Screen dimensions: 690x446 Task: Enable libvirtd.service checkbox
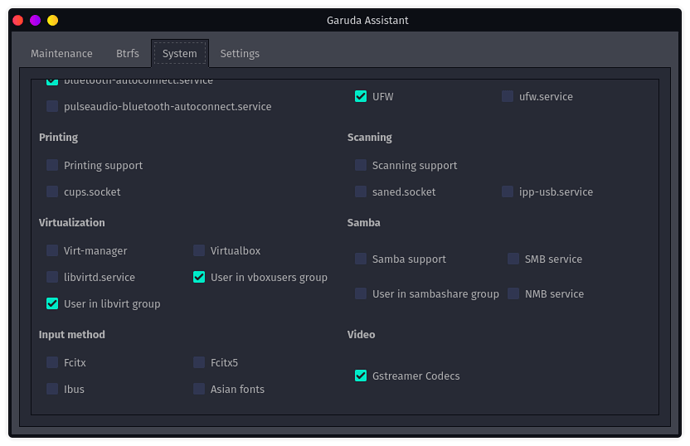[52, 277]
